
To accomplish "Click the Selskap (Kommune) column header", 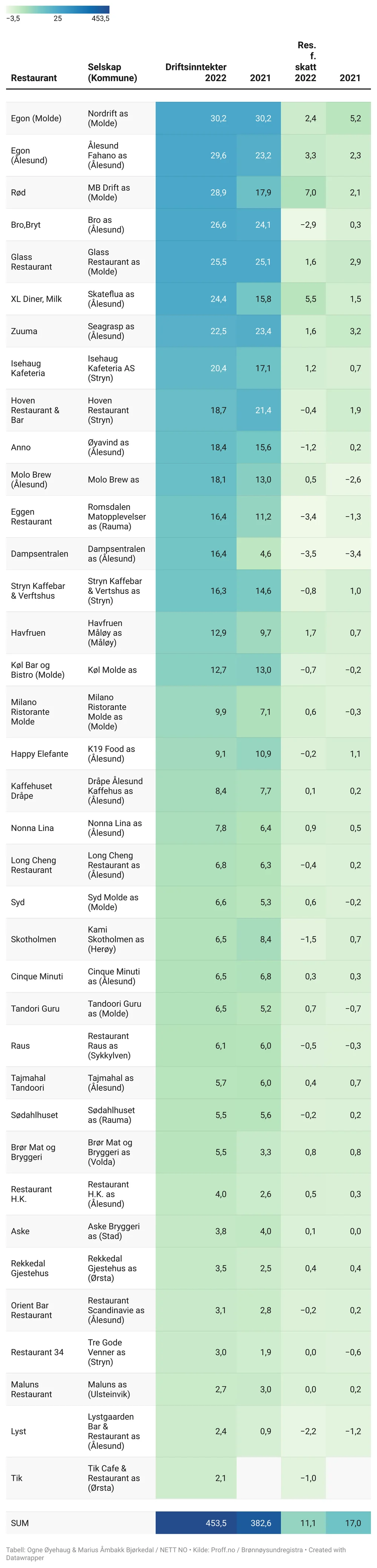I will 112,72.
